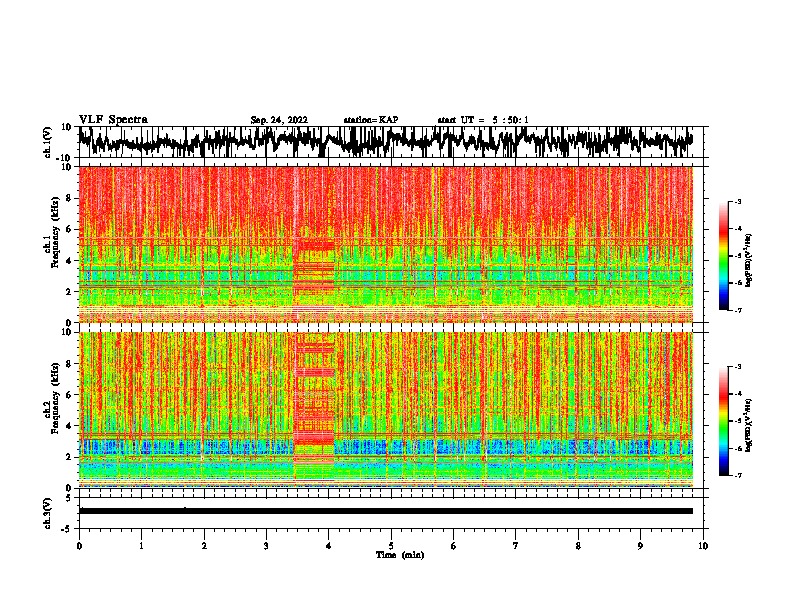
Task: Click the "station=KAP" label
Action: (x=371, y=120)
